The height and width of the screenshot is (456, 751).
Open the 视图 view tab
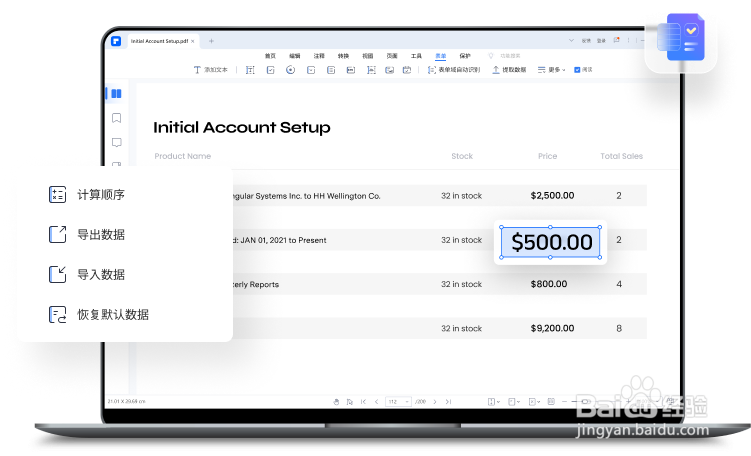click(x=367, y=56)
